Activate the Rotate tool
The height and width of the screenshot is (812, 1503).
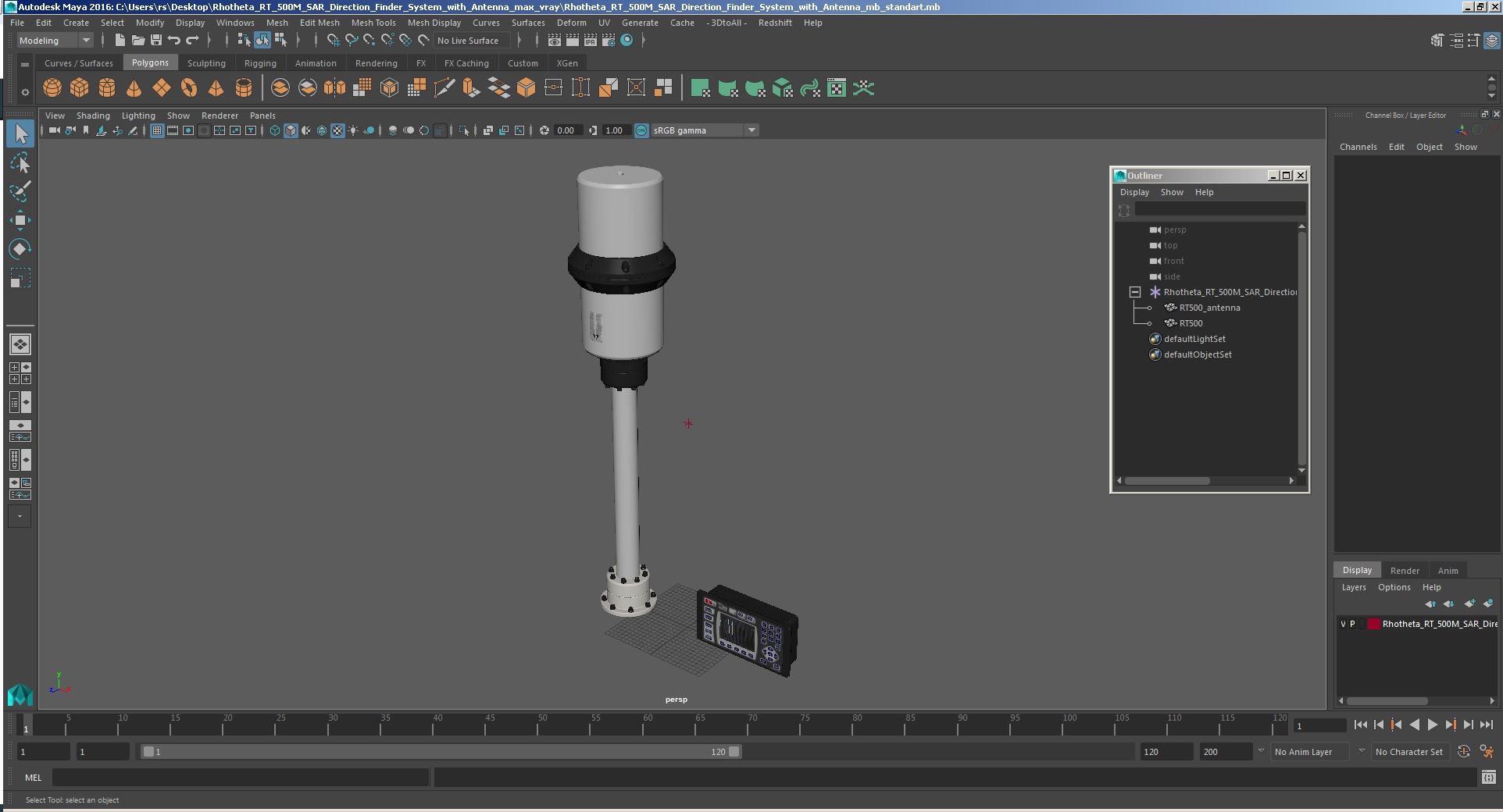tap(20, 249)
